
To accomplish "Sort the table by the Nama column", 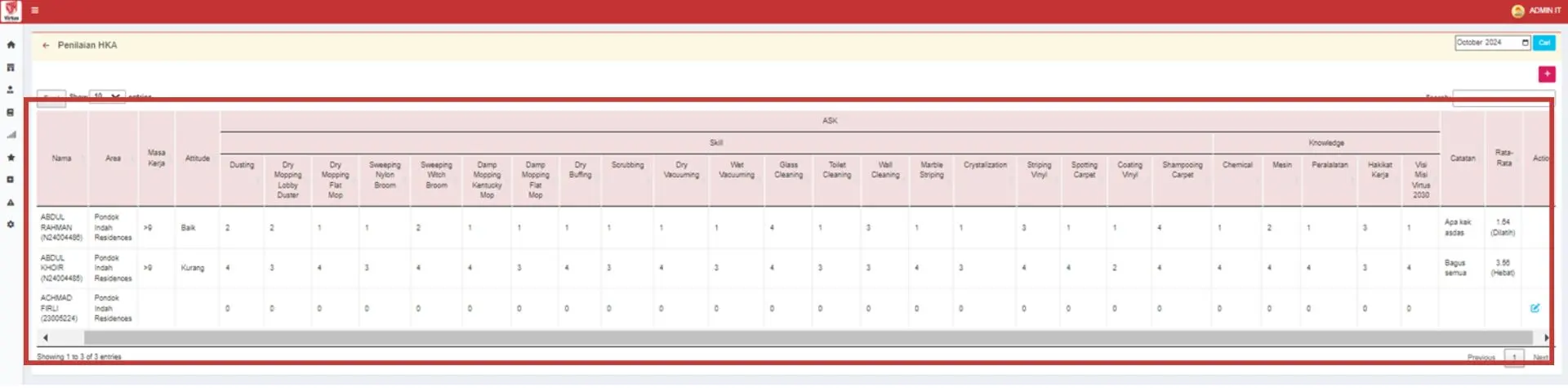I will point(62,158).
